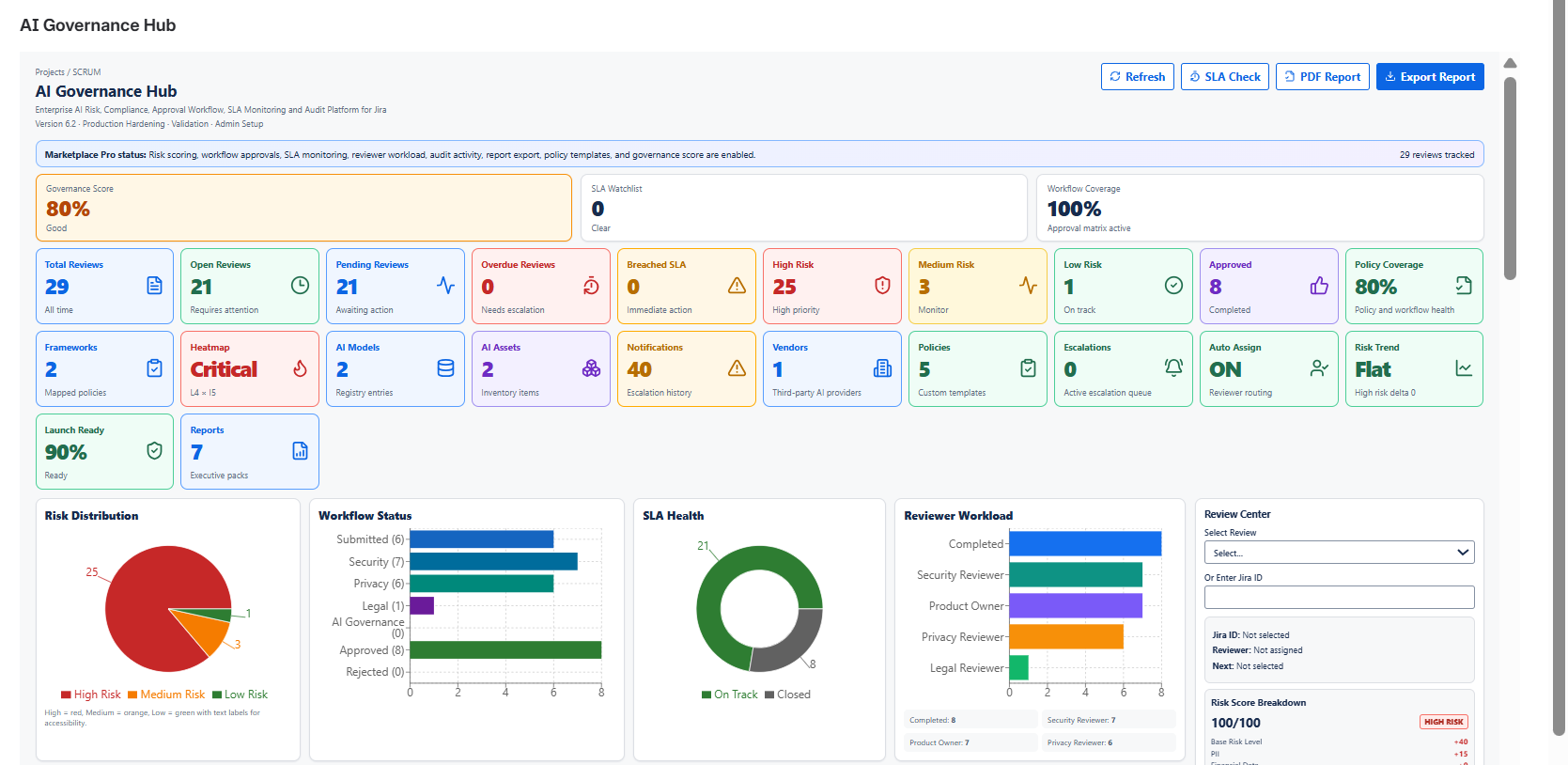This screenshot has width=1568, height=765.
Task: Click the check circle icon in Low Risk card
Action: coord(1173,286)
